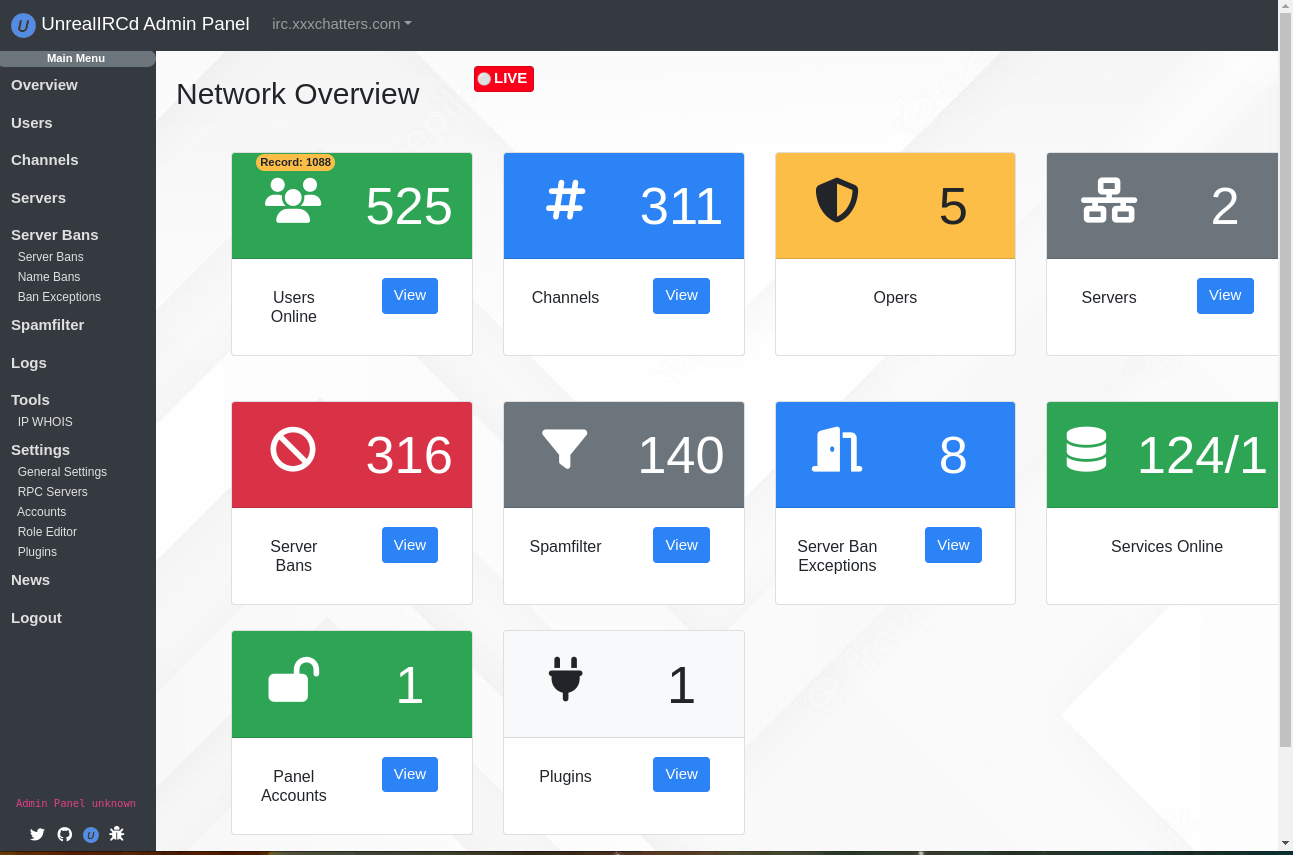The image size is (1293, 855).
Task: Open the Server Bans main menu section
Action: [55, 235]
